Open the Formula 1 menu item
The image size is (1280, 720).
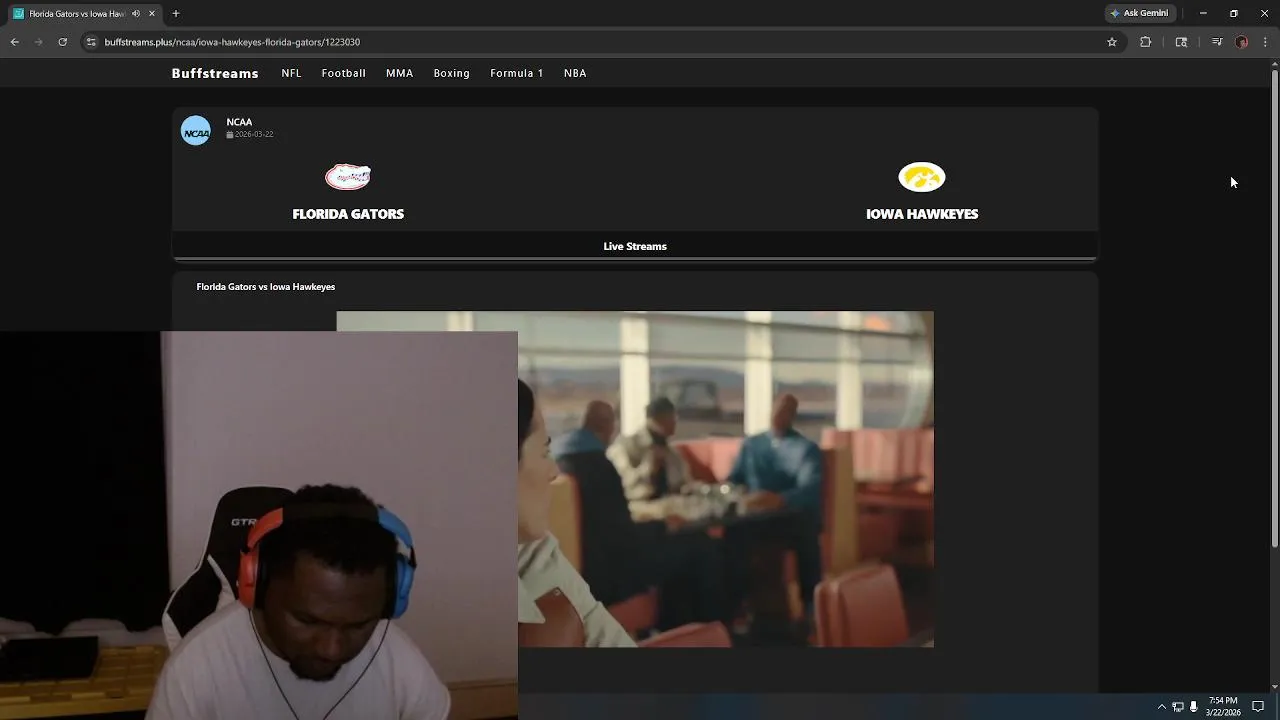(x=517, y=73)
